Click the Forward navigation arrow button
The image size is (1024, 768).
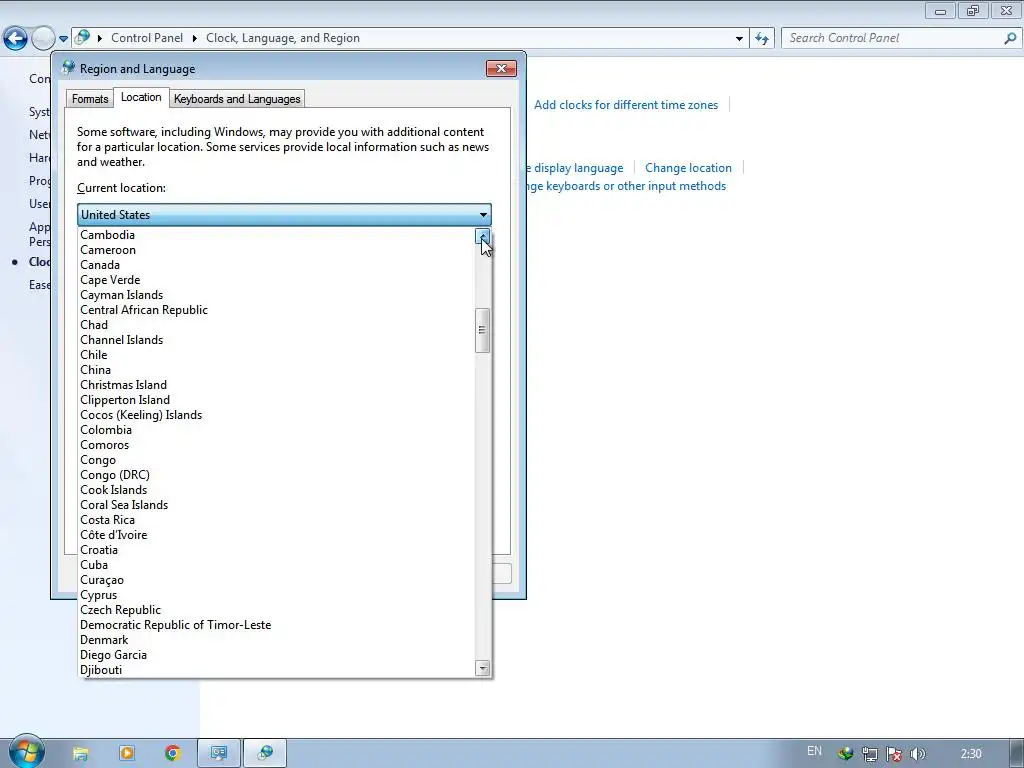[x=43, y=39]
